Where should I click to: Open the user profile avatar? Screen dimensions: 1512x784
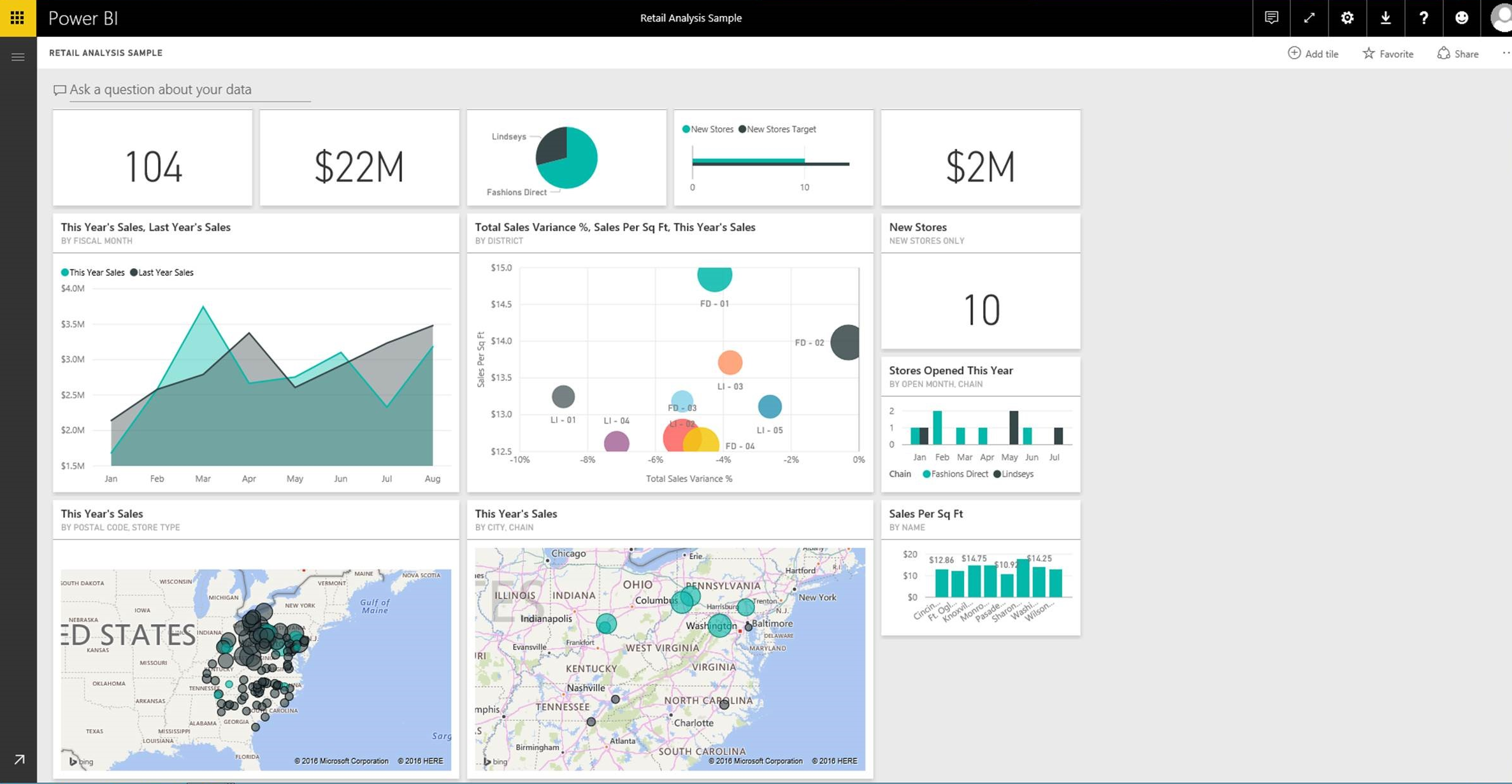click(x=1501, y=18)
